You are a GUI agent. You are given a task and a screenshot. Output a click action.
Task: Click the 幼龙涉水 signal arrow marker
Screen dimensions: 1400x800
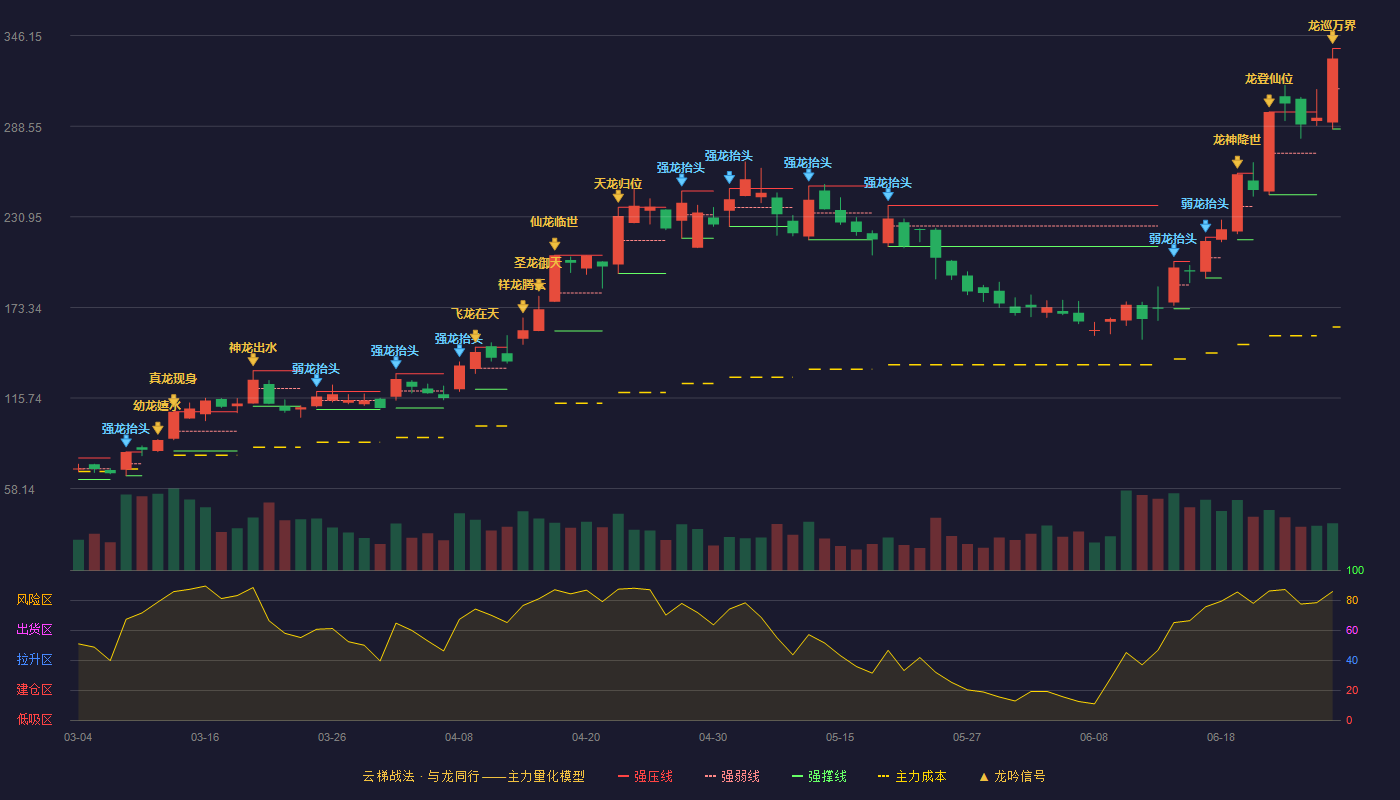coord(158,428)
